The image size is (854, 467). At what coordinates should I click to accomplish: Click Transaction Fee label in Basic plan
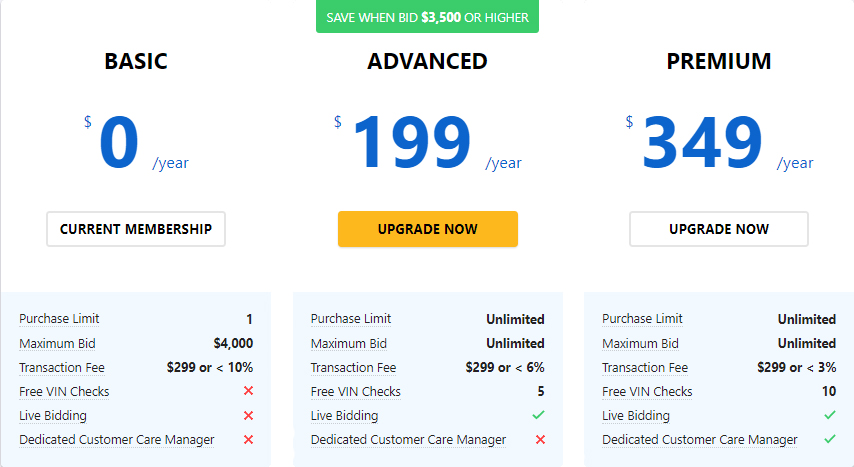[62, 368]
